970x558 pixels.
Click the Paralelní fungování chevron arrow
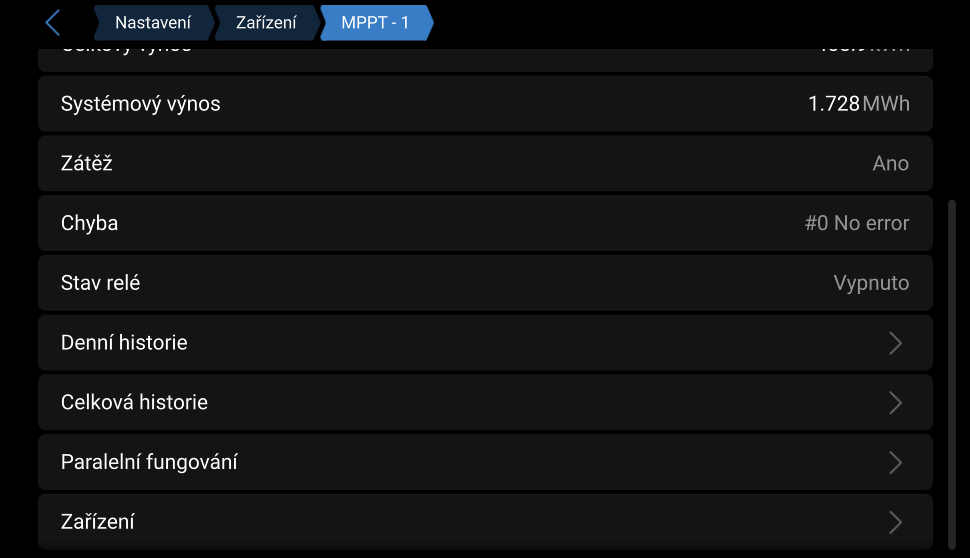895,463
